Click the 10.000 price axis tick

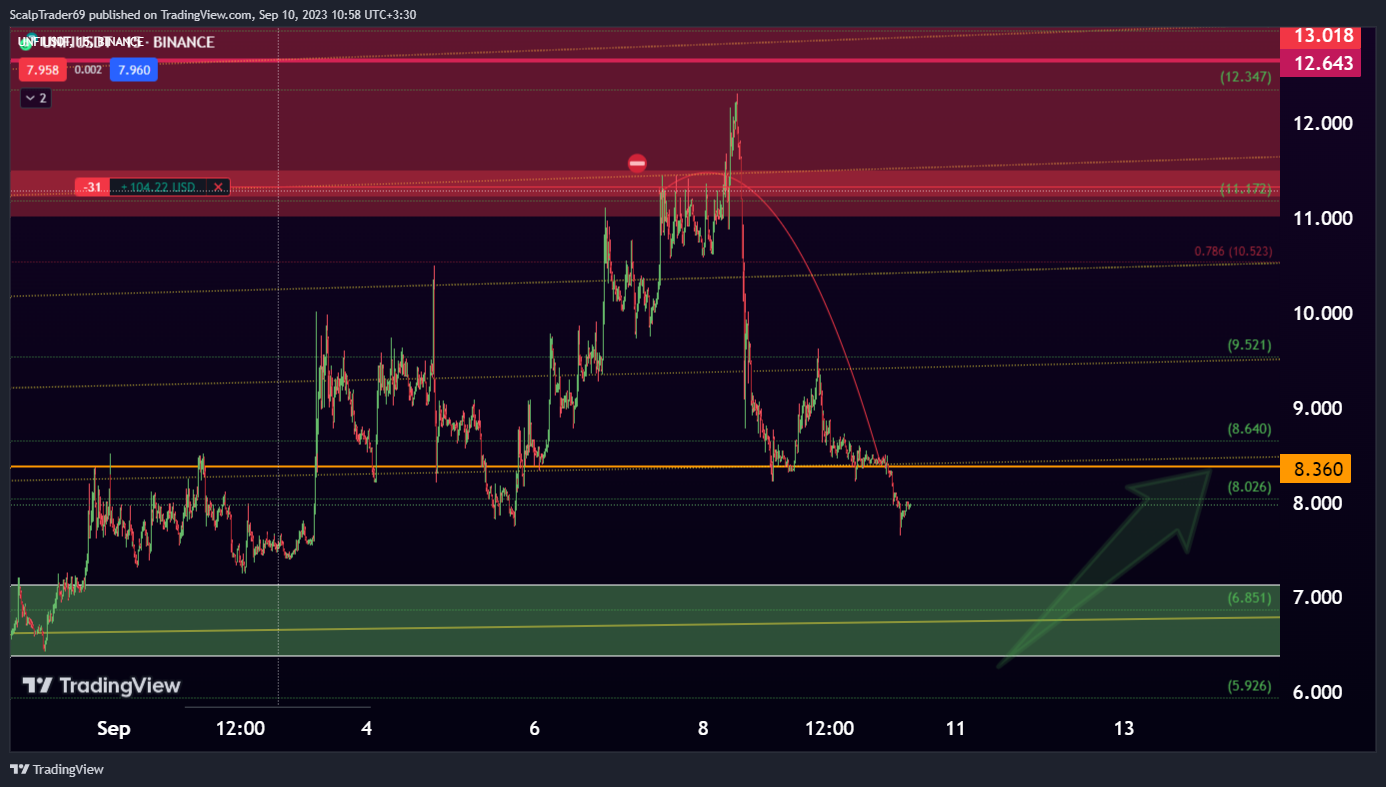pyautogui.click(x=1323, y=313)
